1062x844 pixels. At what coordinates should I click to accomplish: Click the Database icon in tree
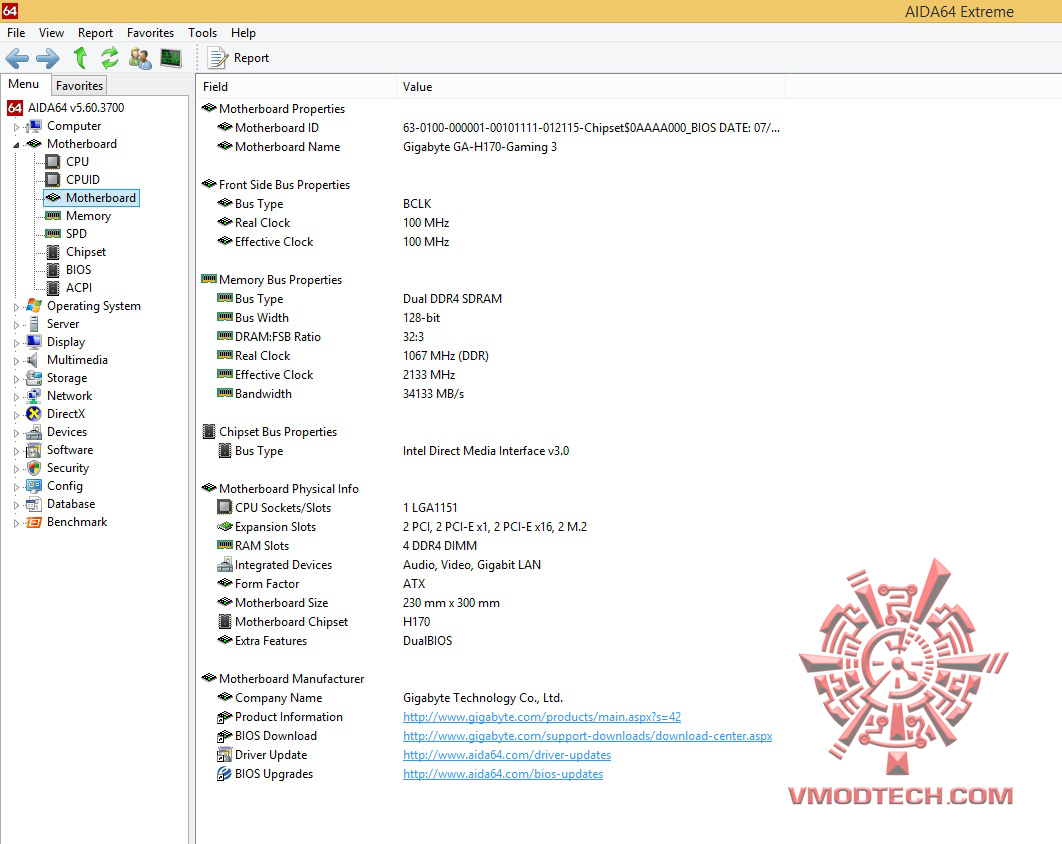34,504
